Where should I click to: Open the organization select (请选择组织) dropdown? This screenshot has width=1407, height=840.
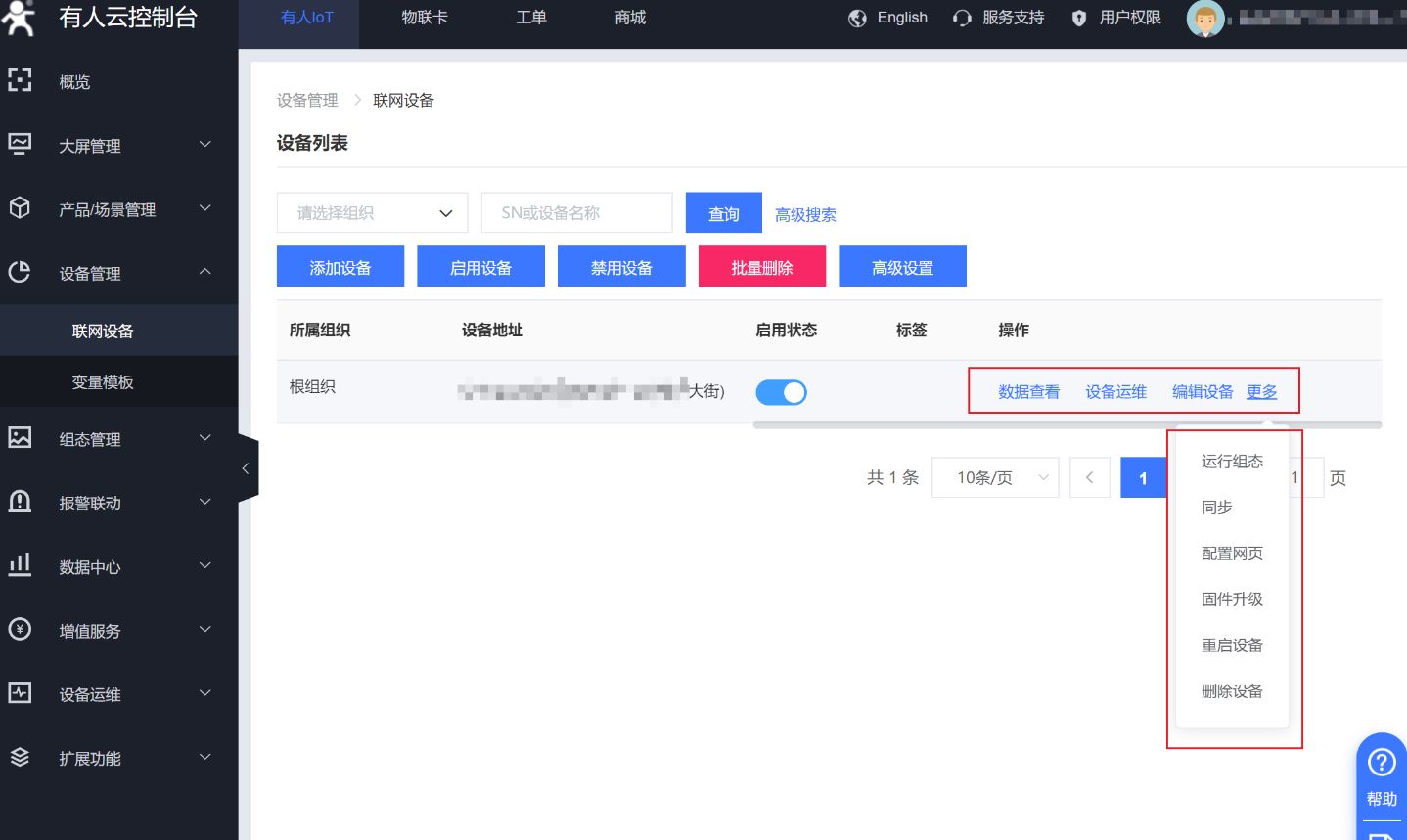pyautogui.click(x=372, y=213)
